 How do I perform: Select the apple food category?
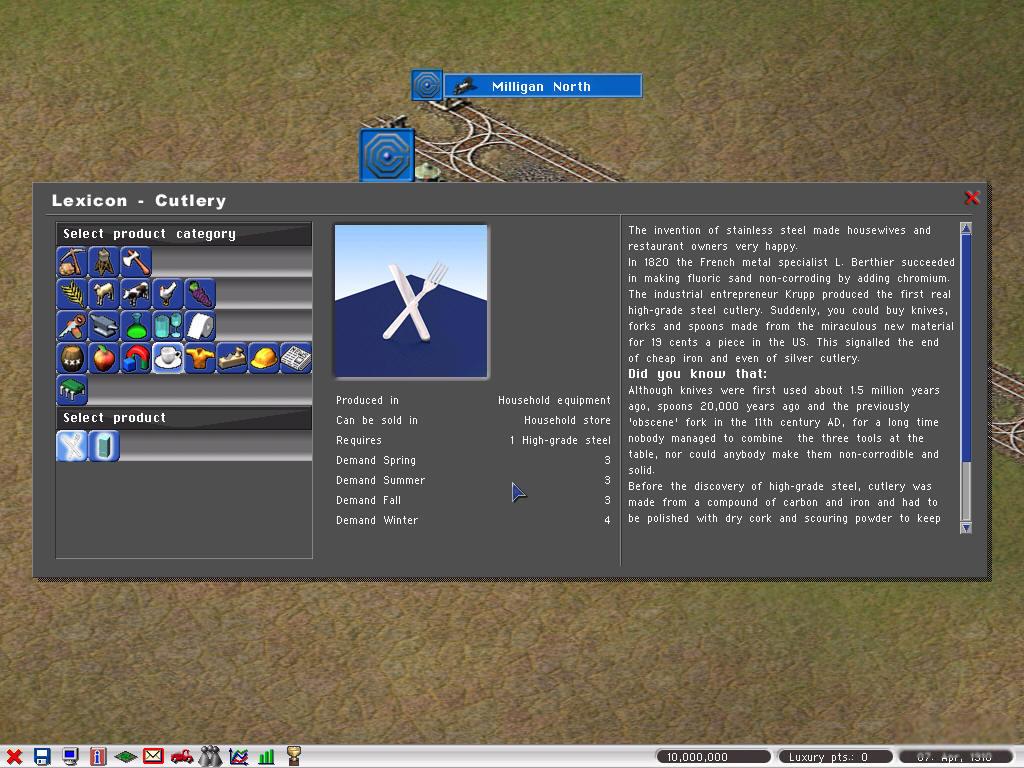pos(104,358)
